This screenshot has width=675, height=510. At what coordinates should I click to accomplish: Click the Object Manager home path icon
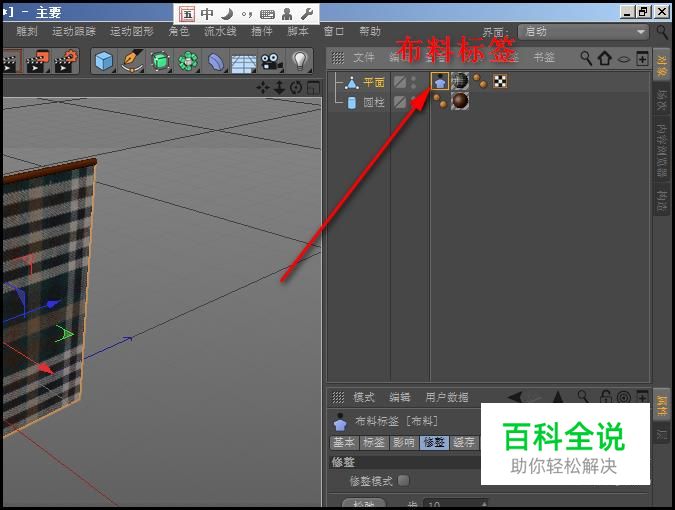(604, 58)
